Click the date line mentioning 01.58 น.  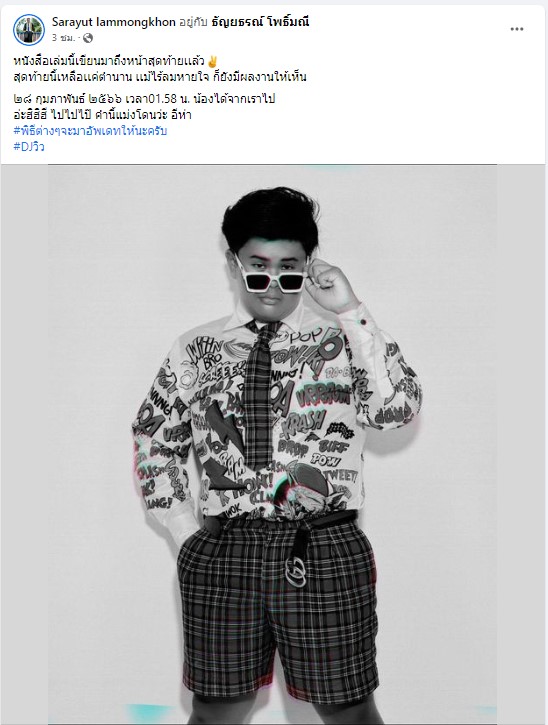click(144, 99)
